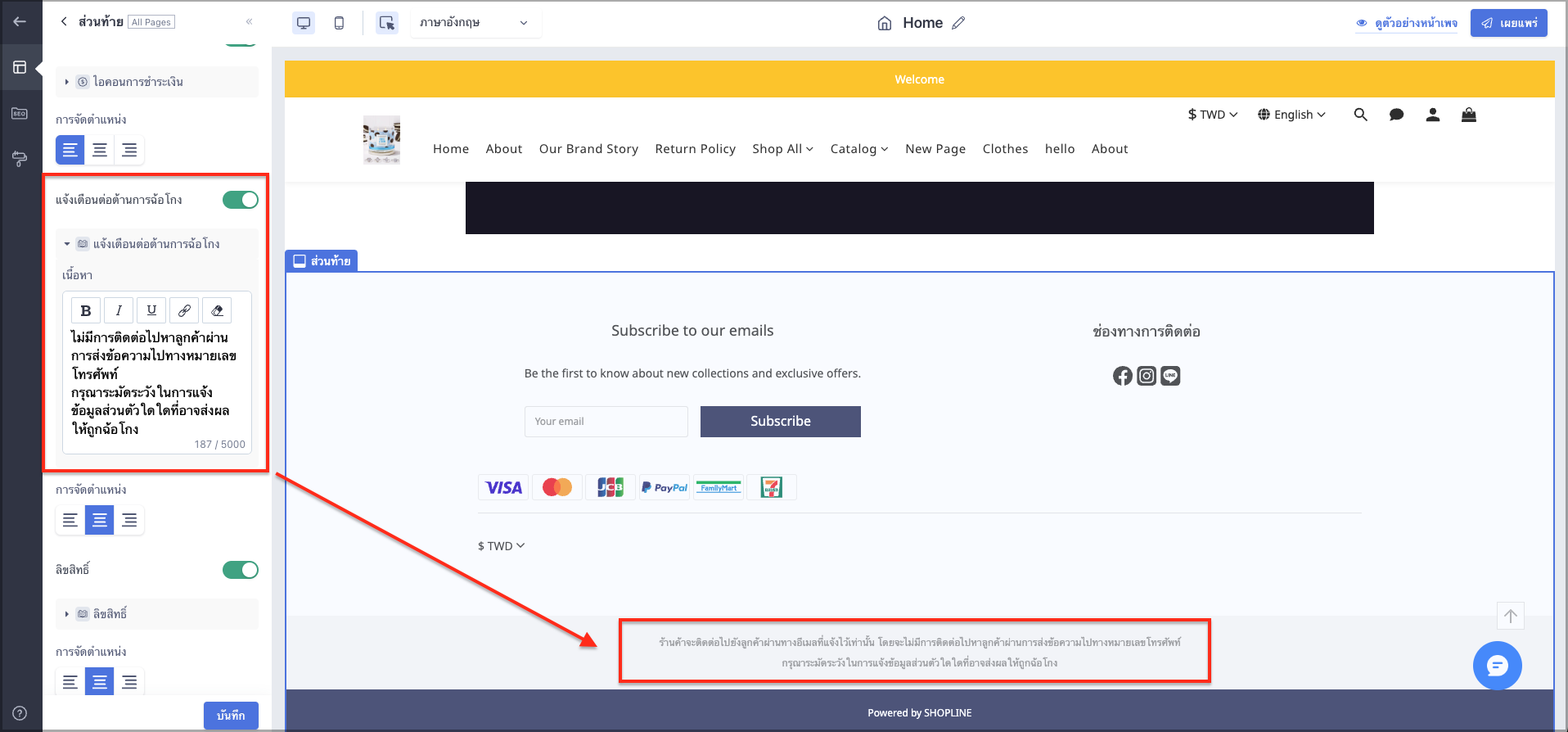Open the theme paint roller icon
Viewport: 1568px width, 732px height.
point(20,159)
